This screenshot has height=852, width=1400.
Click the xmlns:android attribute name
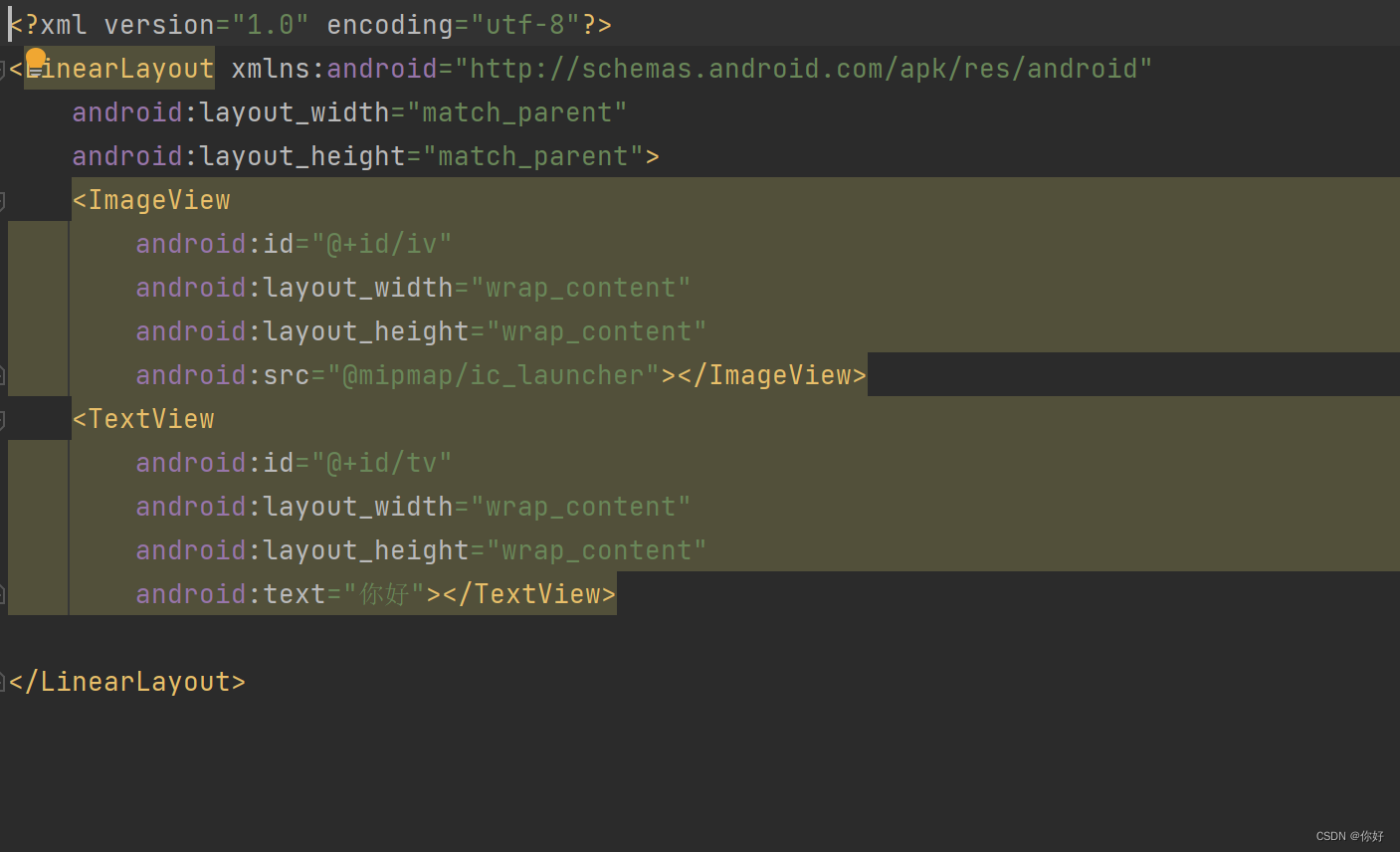click(334, 69)
